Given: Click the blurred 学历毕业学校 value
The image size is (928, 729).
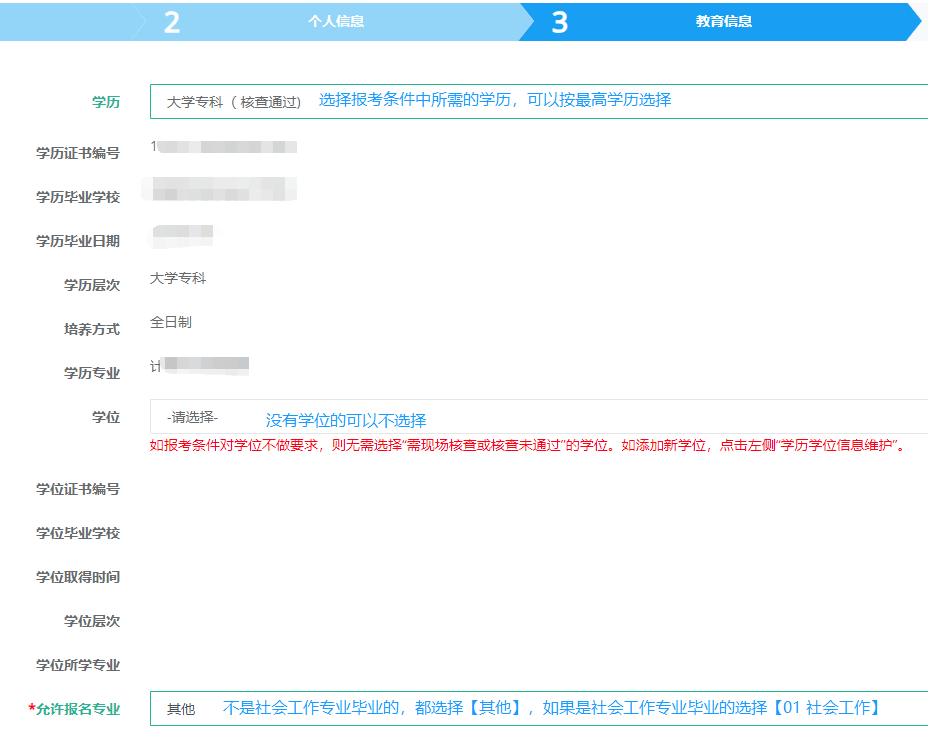Looking at the screenshot, I should pyautogui.click(x=222, y=190).
